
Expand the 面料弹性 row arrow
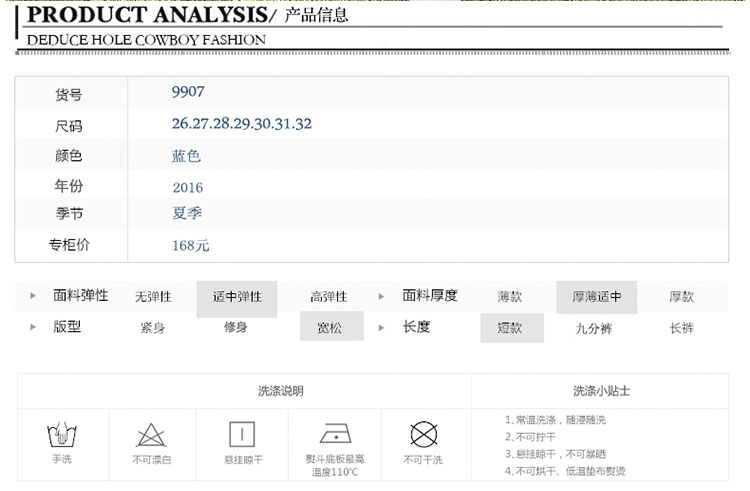(33, 296)
